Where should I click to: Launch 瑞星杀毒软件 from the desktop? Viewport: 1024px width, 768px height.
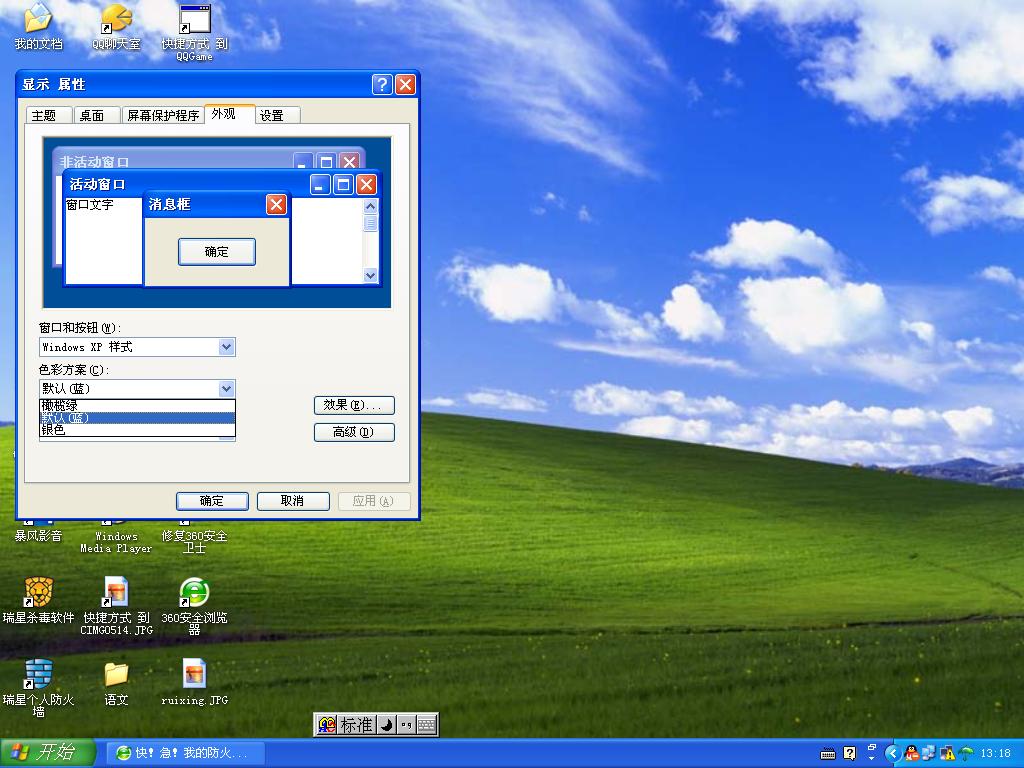[x=38, y=592]
